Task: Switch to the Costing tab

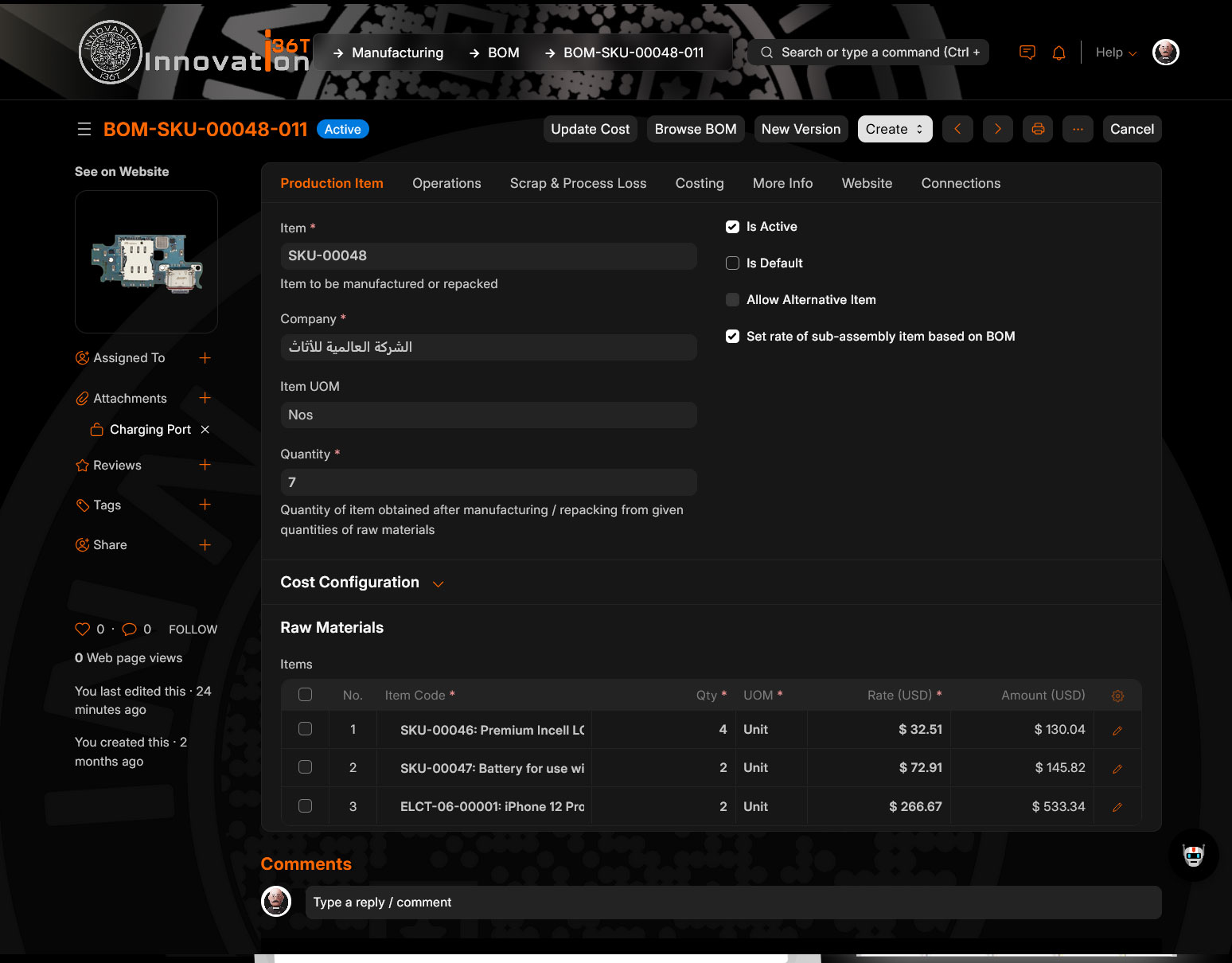Action: coord(699,183)
